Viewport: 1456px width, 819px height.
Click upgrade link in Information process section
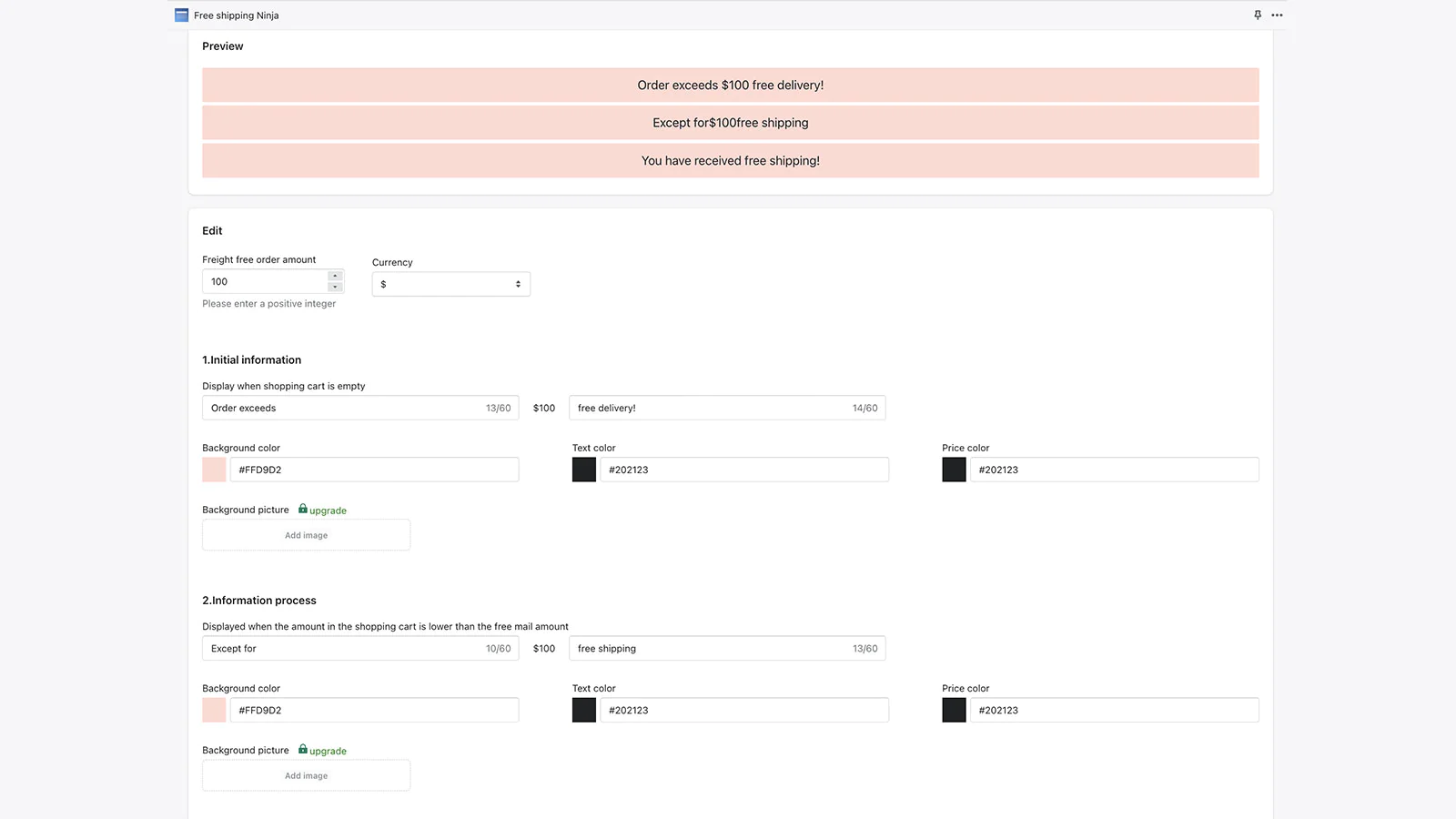328,751
